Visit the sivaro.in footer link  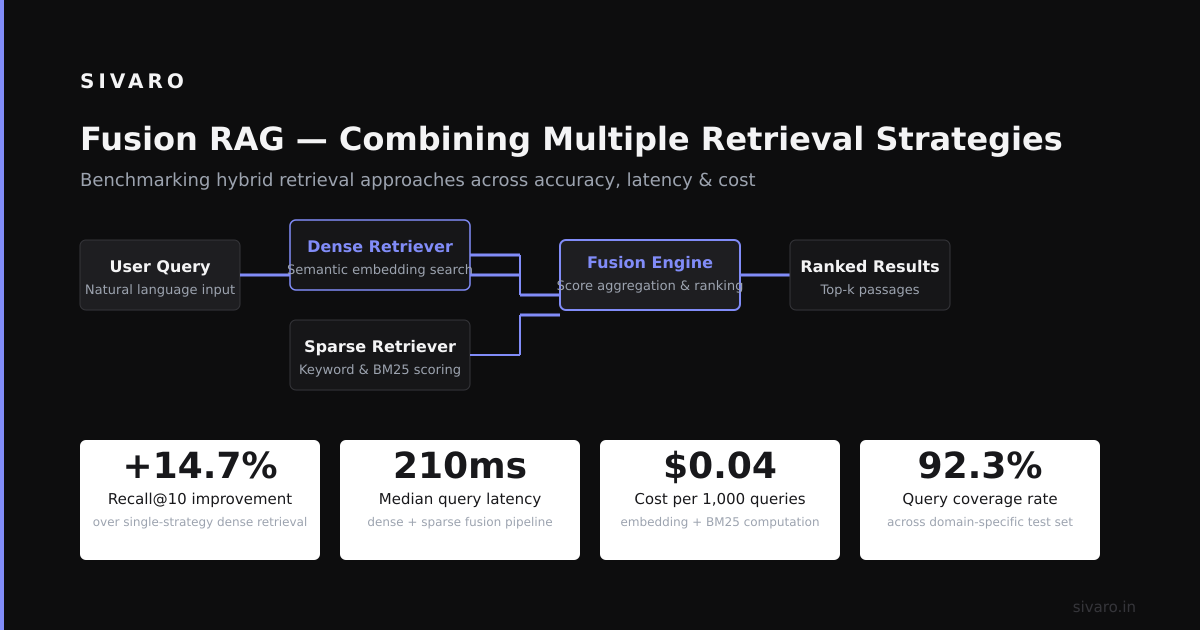click(1104, 607)
